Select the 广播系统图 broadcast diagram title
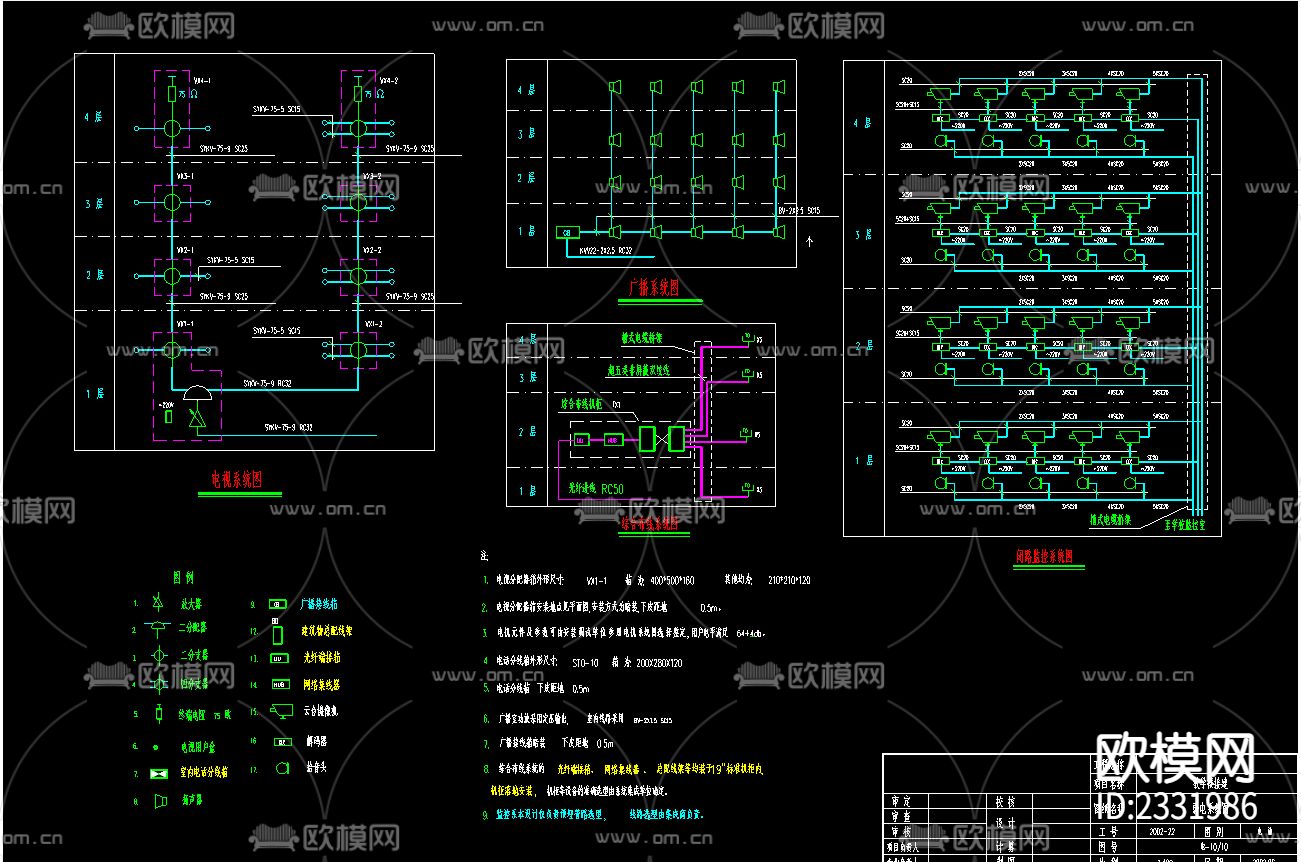1301x862 pixels. (653, 288)
